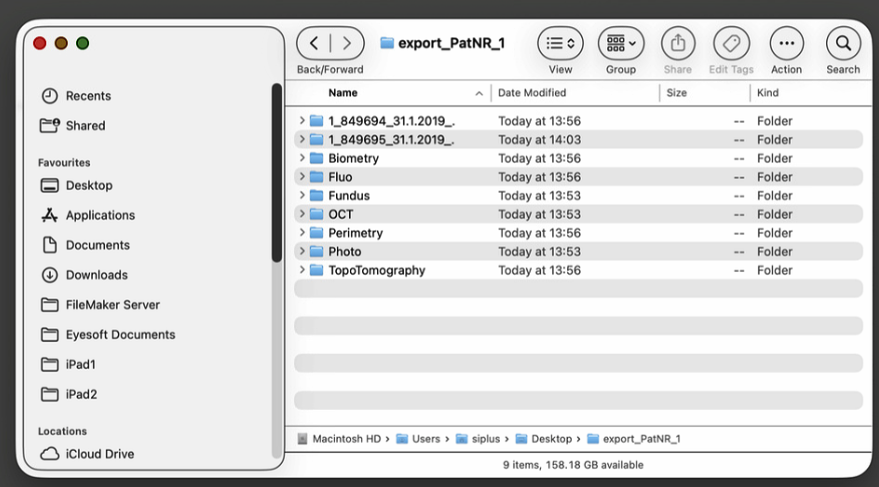Select the Perimetry folder name
Screen dimensions: 879x487
pyautogui.click(x=355, y=233)
